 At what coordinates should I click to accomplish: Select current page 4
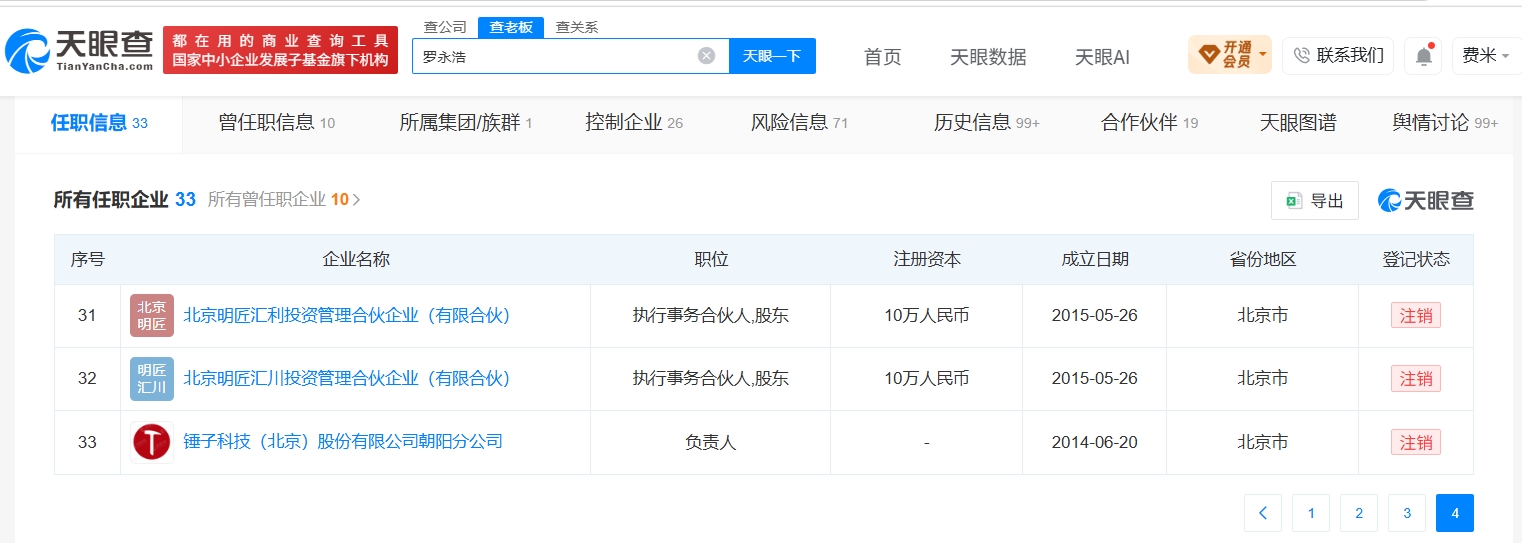[1455, 513]
